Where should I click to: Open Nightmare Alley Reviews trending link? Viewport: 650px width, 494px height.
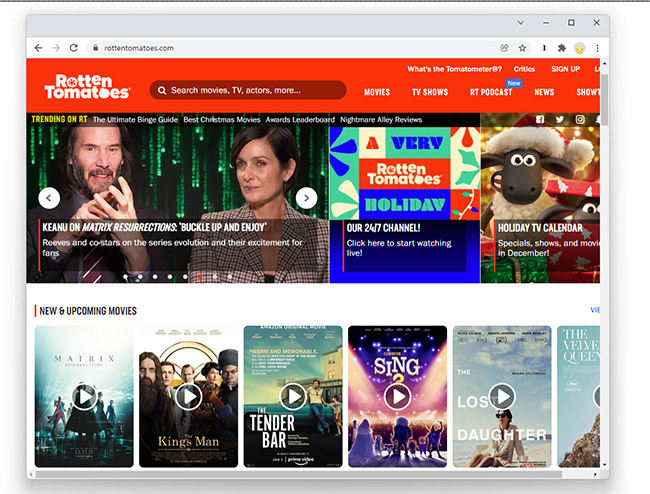click(381, 120)
